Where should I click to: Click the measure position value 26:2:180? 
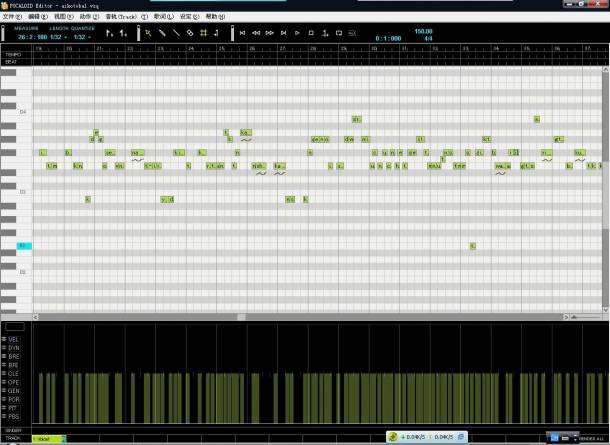(32, 37)
